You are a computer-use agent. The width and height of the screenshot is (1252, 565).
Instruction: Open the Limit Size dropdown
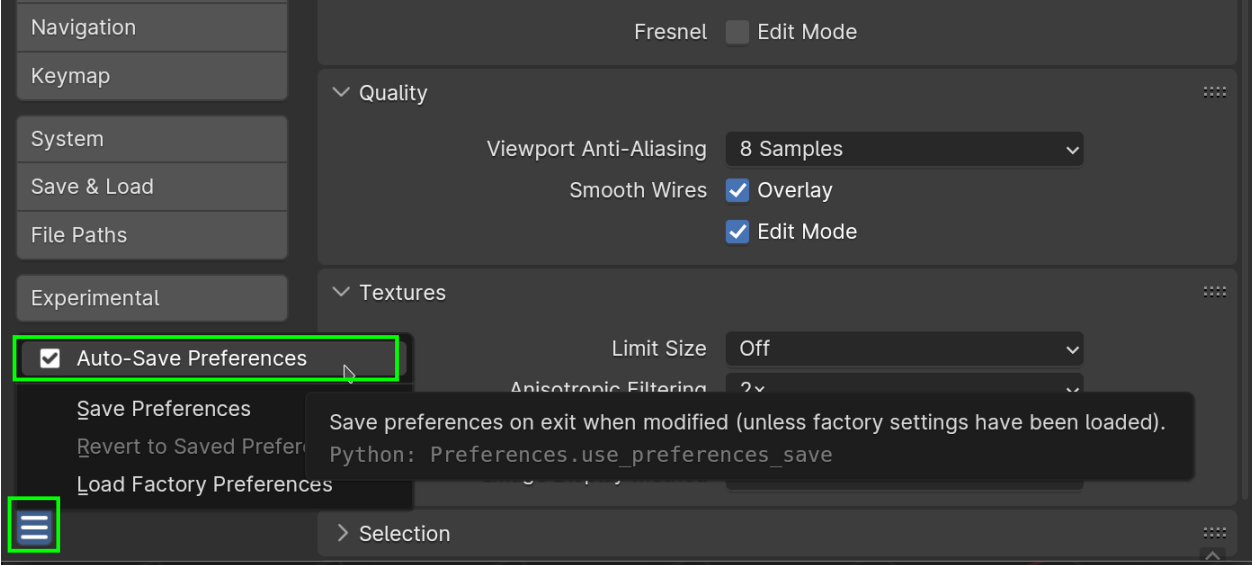tap(904, 349)
